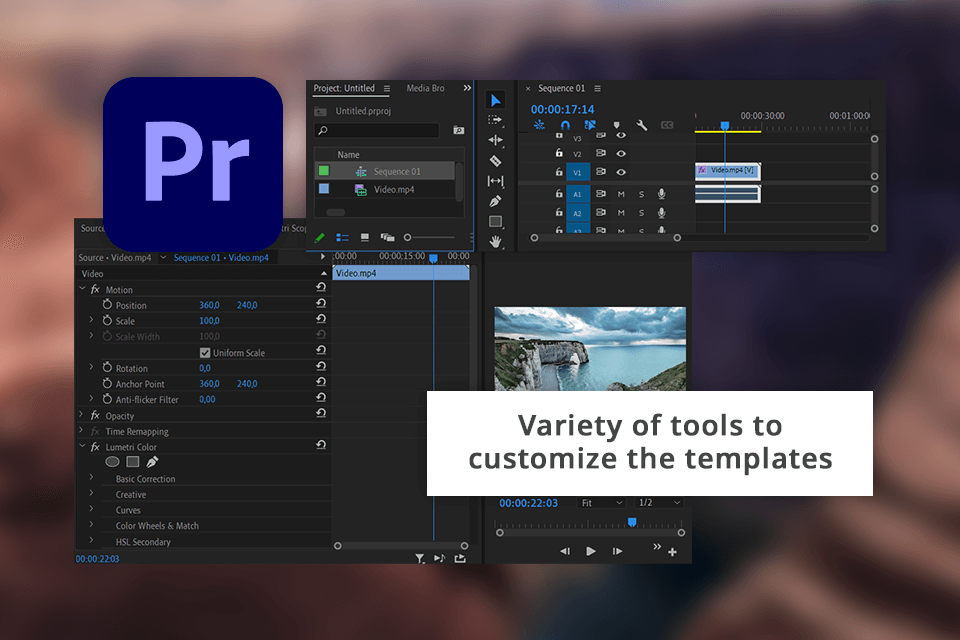Click the Project thumbnail zoom slider
This screenshot has height=640, width=960.
click(429, 238)
